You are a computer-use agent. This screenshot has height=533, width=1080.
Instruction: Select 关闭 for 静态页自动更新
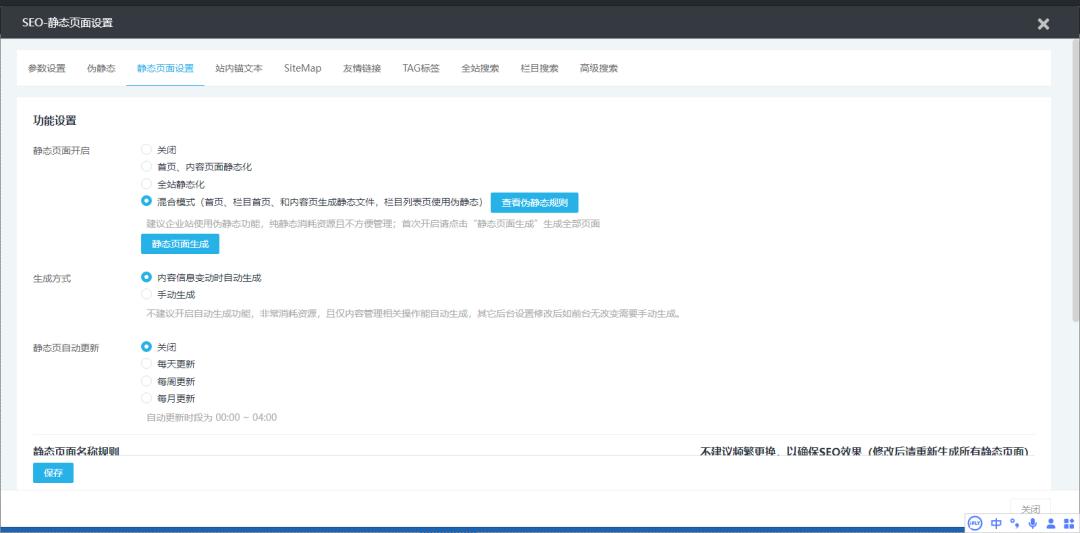[x=146, y=347]
